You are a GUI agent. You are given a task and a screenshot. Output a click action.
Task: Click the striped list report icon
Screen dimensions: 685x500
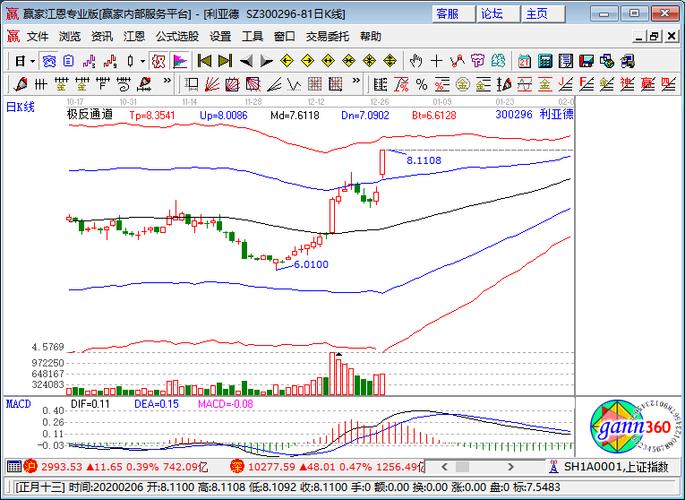pyautogui.click(x=565, y=61)
